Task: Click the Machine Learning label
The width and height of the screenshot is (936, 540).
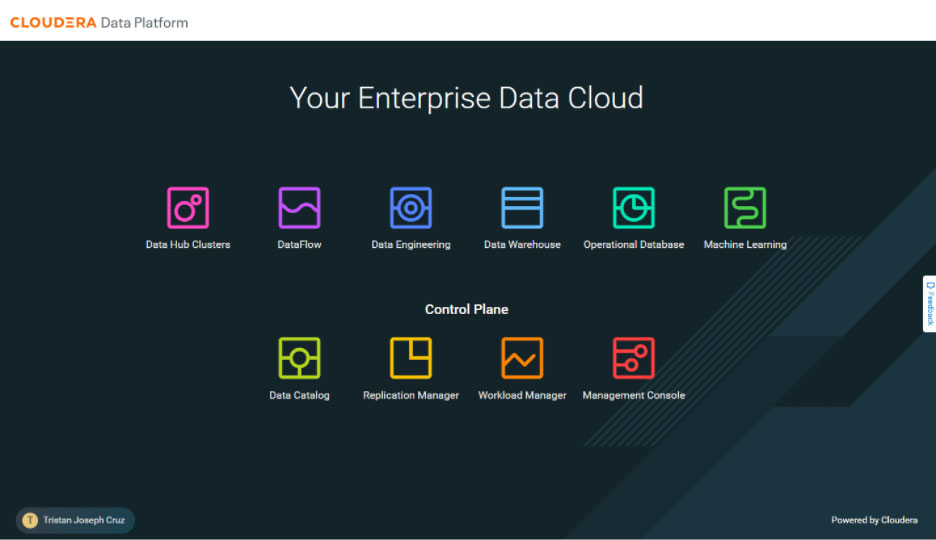Action: 745,245
